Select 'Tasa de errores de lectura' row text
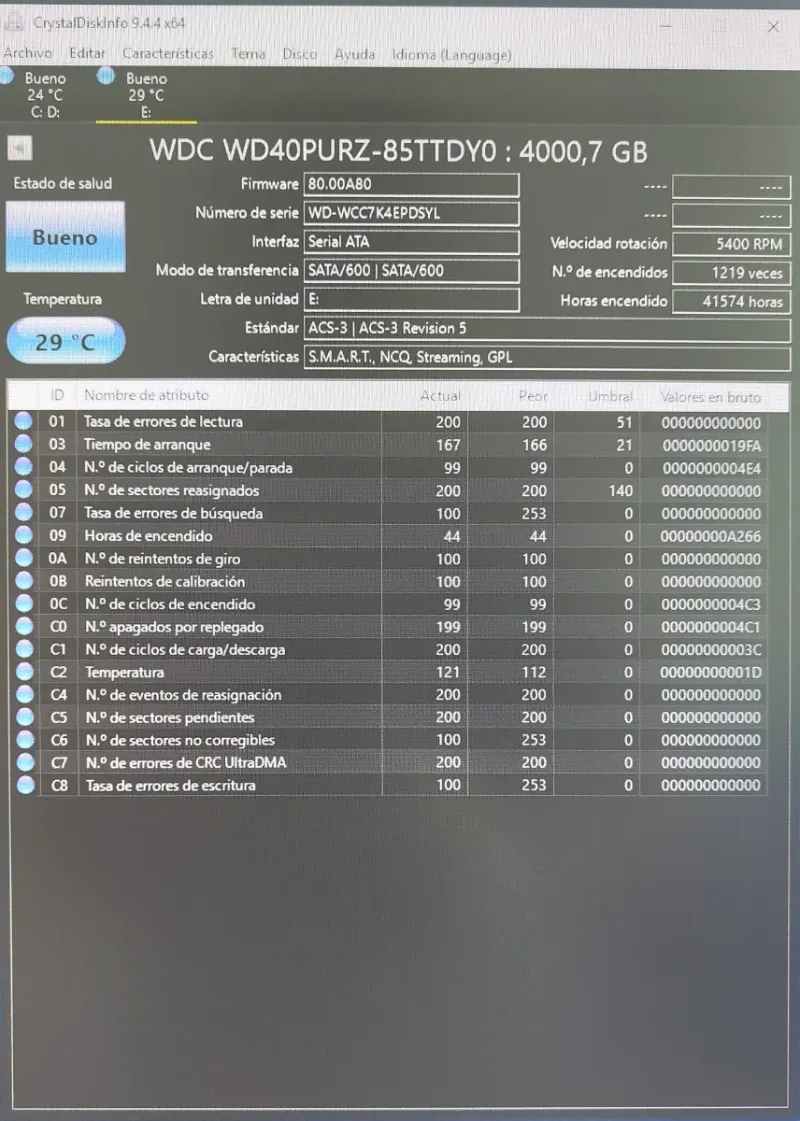Screen dimensions: 800x1121 tap(163, 422)
